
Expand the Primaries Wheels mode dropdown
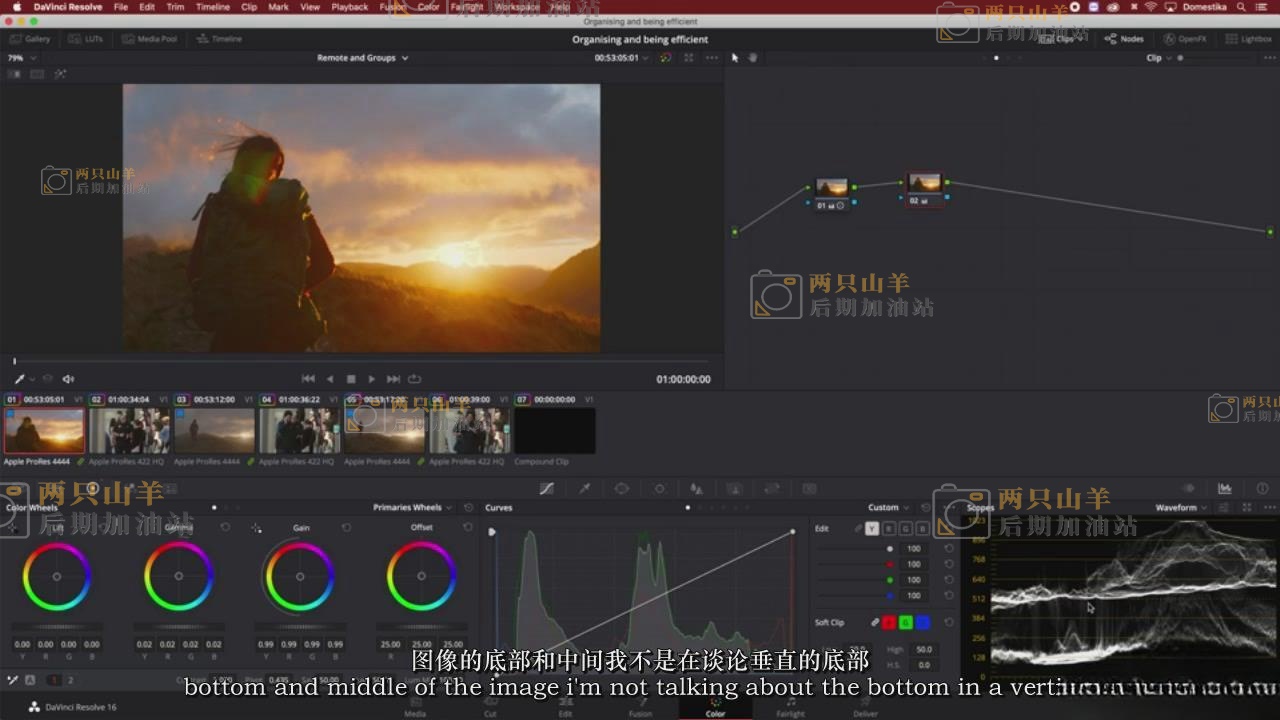(x=412, y=507)
